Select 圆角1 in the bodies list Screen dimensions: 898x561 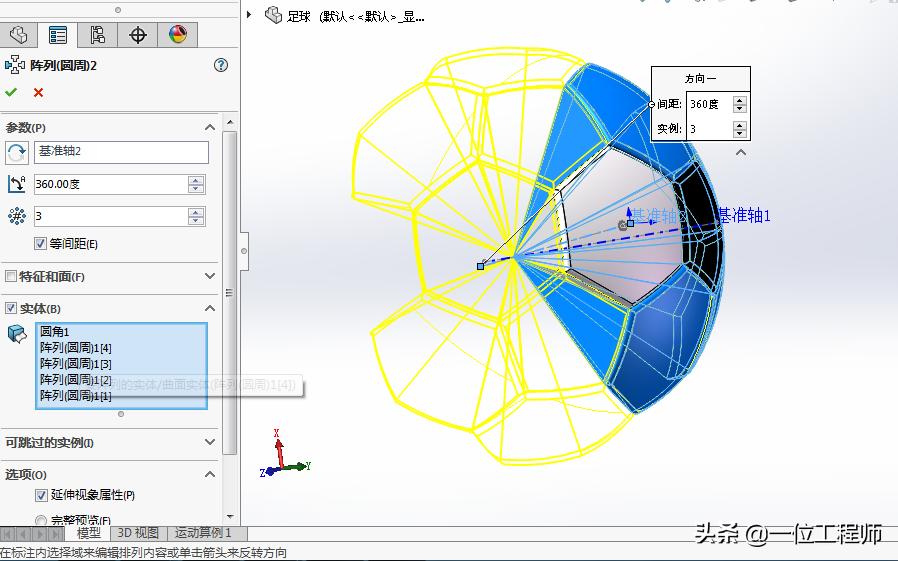coord(54,332)
